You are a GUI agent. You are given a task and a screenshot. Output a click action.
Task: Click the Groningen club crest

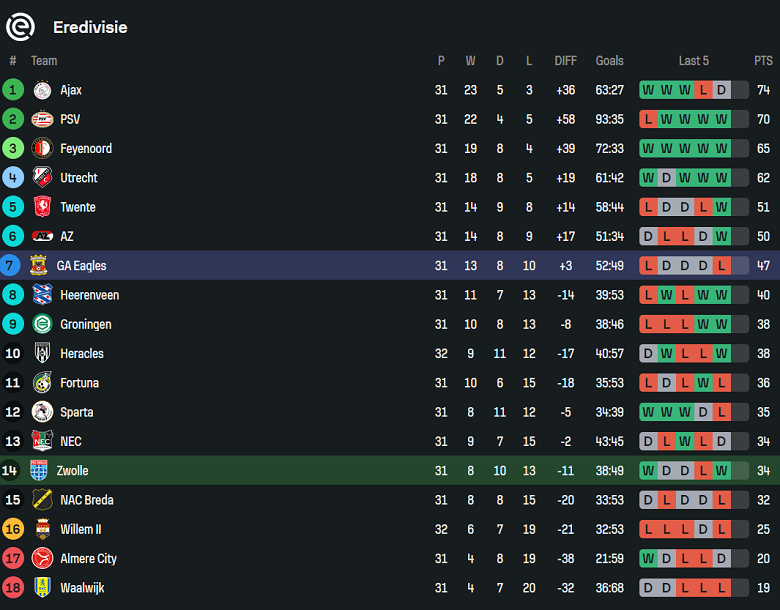coord(42,324)
